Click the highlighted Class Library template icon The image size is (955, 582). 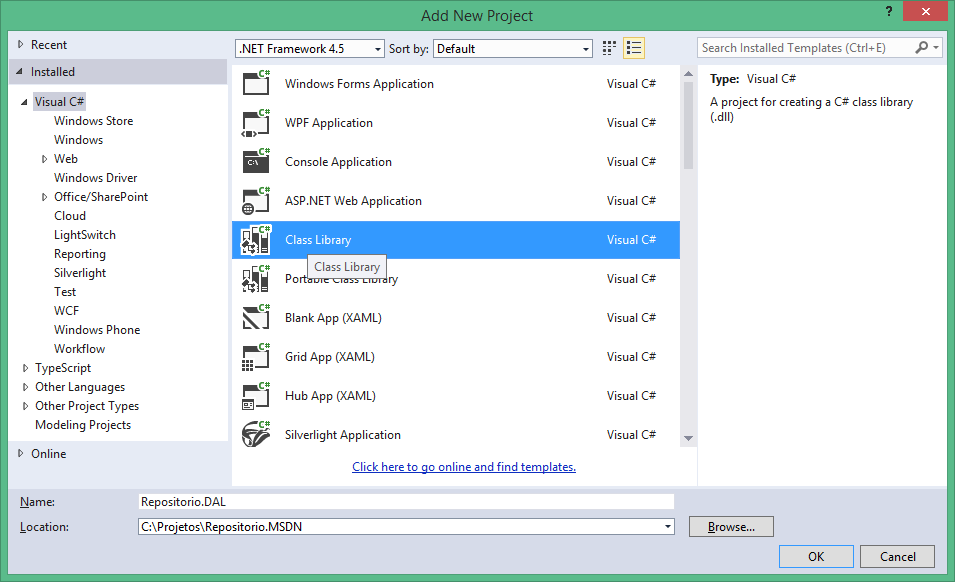pyautogui.click(x=256, y=240)
